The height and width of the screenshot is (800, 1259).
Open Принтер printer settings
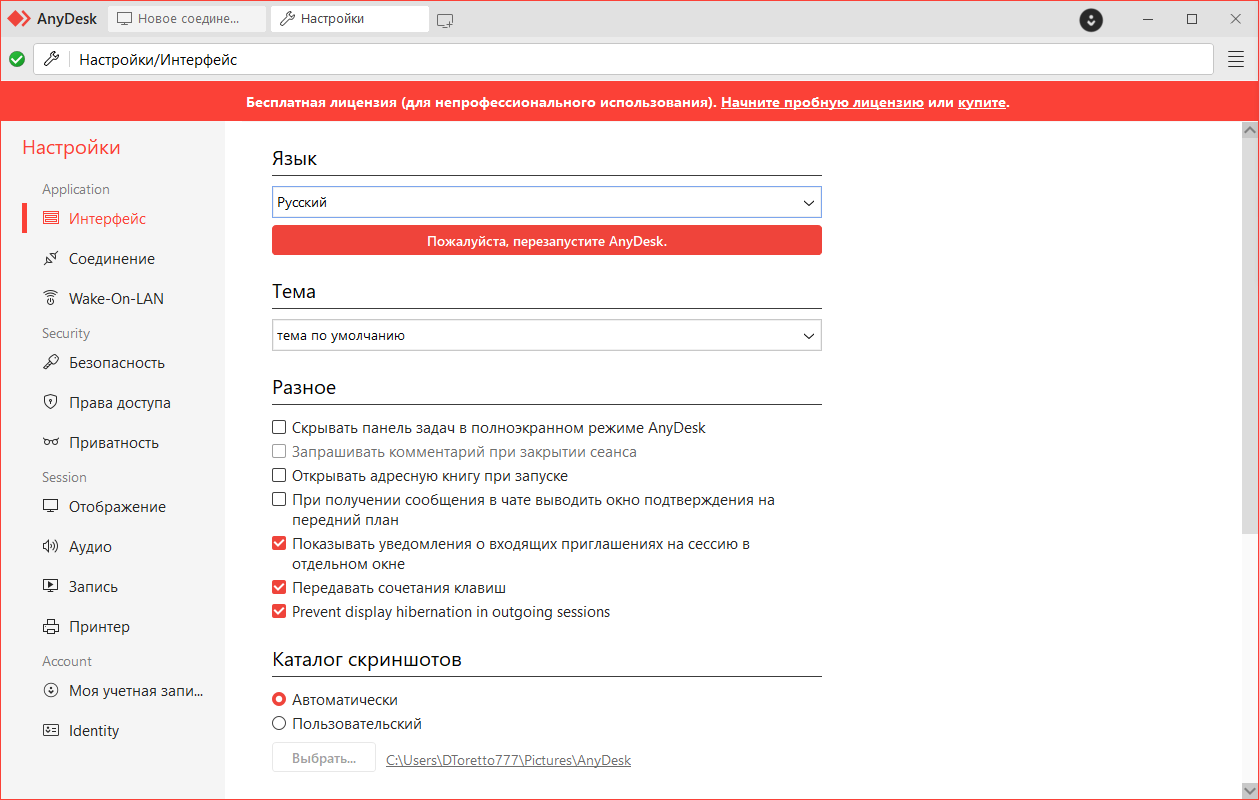99,627
